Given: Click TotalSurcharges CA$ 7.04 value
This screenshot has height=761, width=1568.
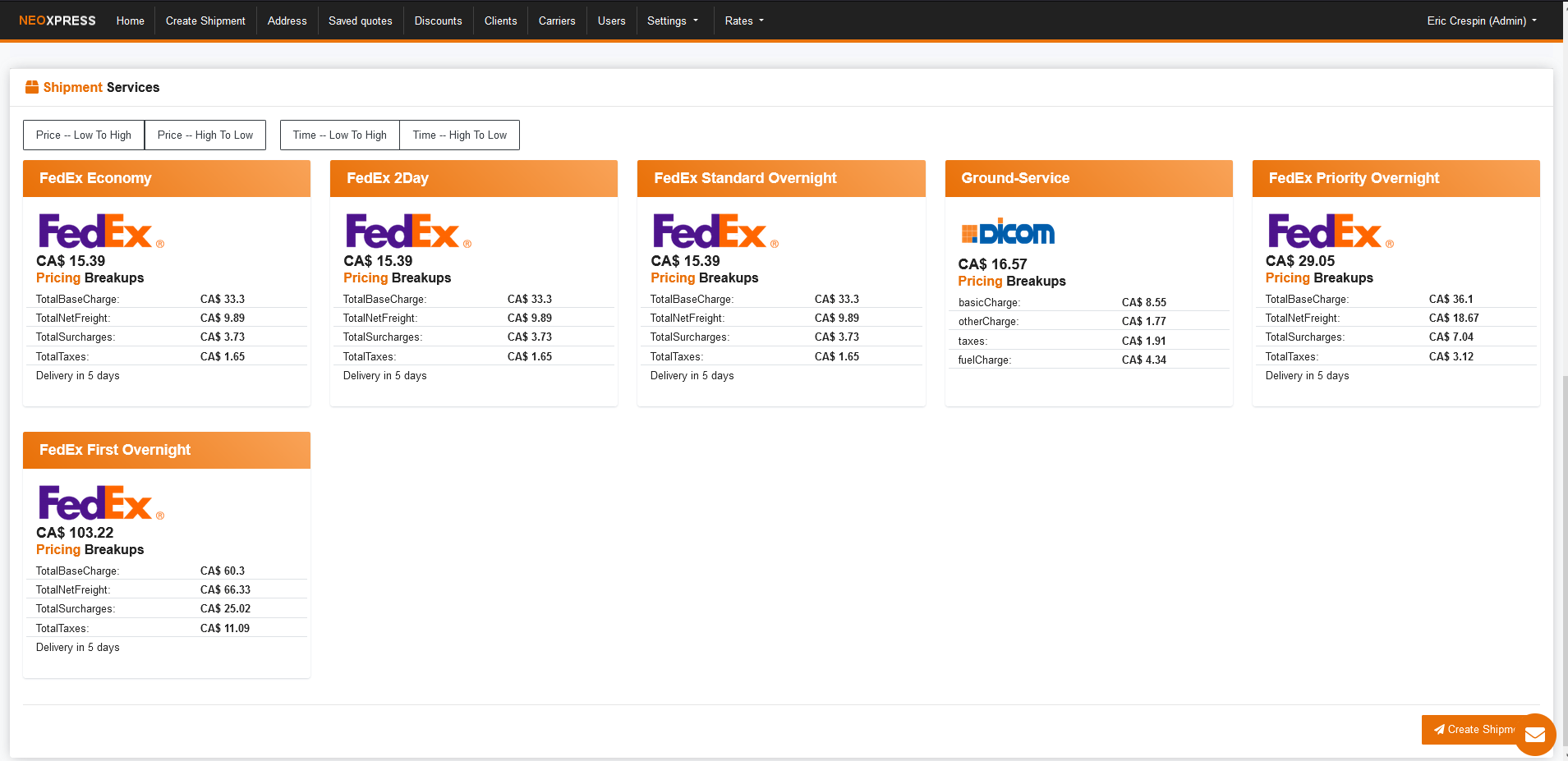Looking at the screenshot, I should pos(1451,337).
